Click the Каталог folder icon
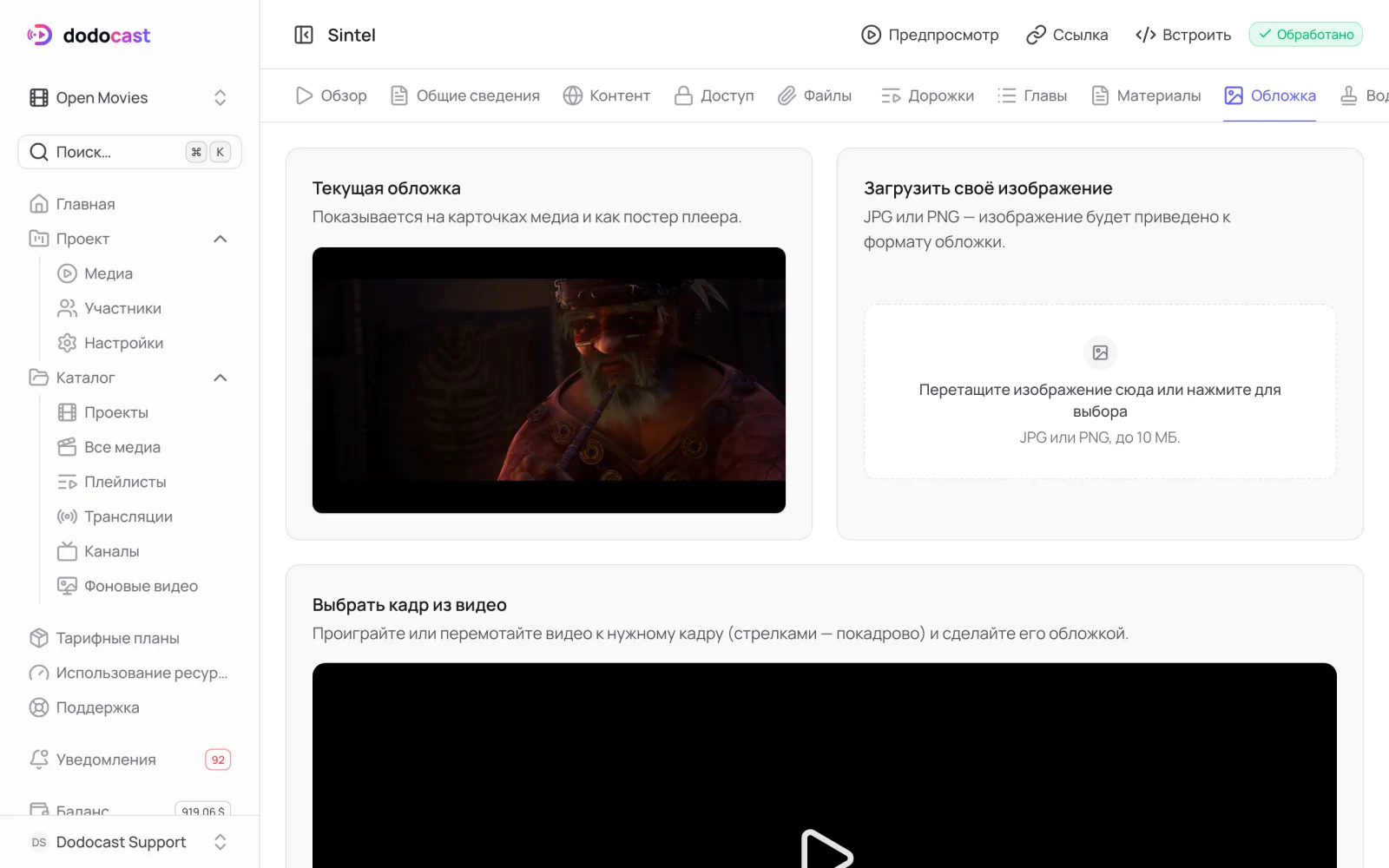This screenshot has width=1389, height=868. coord(39,378)
